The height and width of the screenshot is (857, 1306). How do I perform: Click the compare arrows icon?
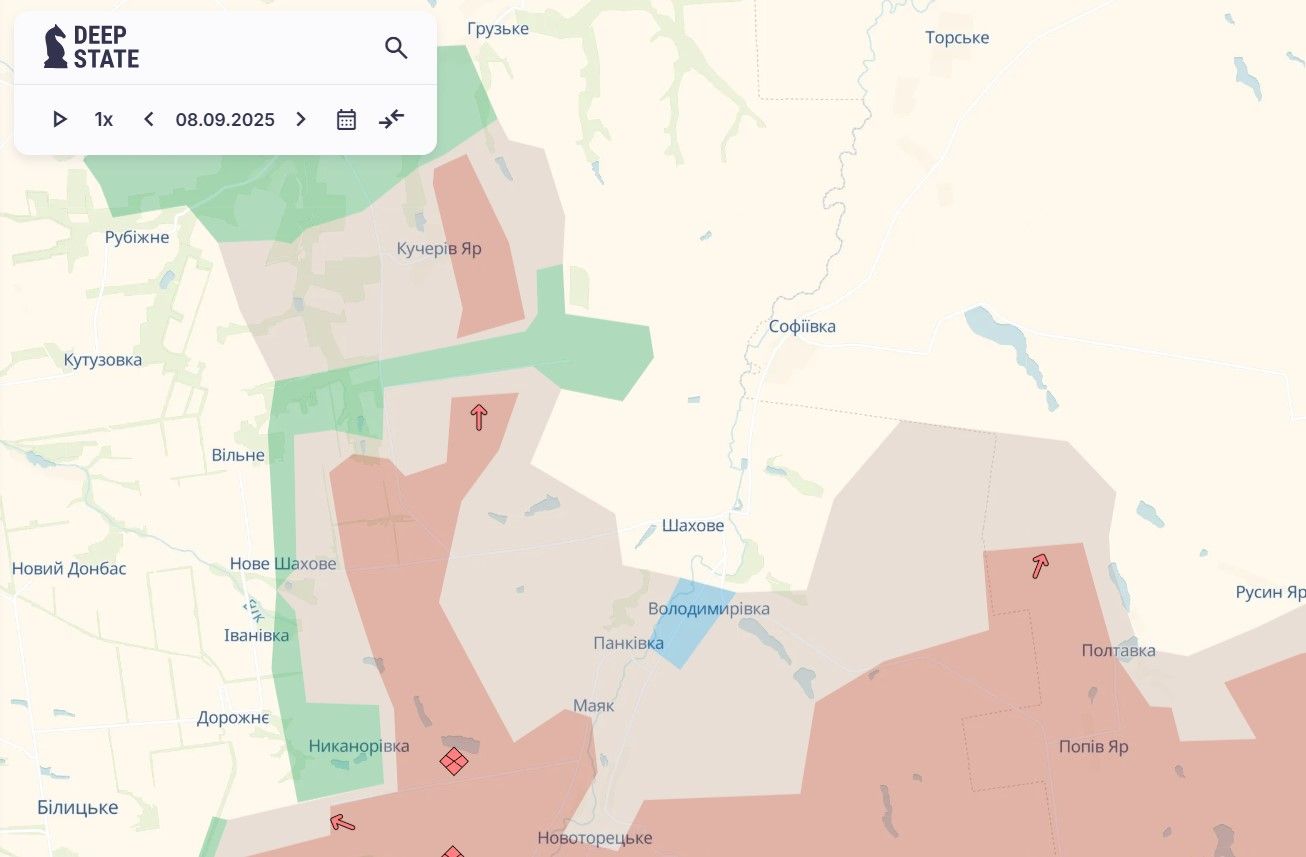point(391,120)
